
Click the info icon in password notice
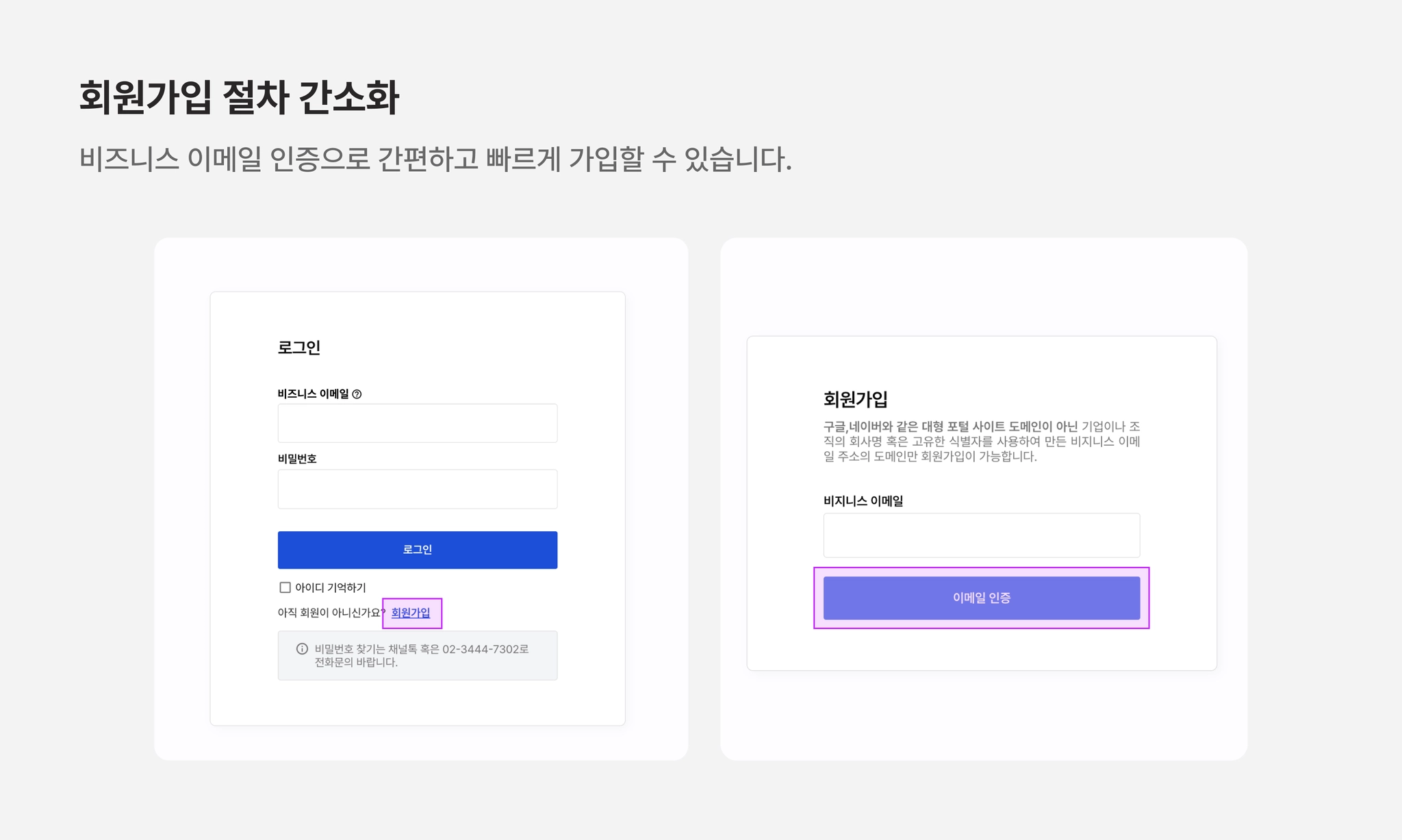(x=302, y=649)
